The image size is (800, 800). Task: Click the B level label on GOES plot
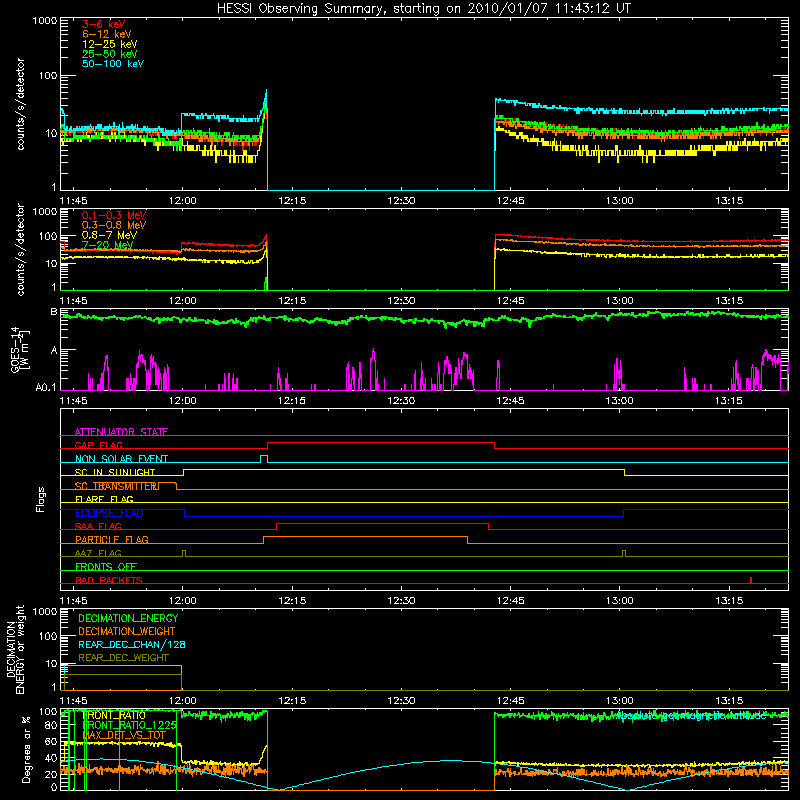tap(54, 311)
